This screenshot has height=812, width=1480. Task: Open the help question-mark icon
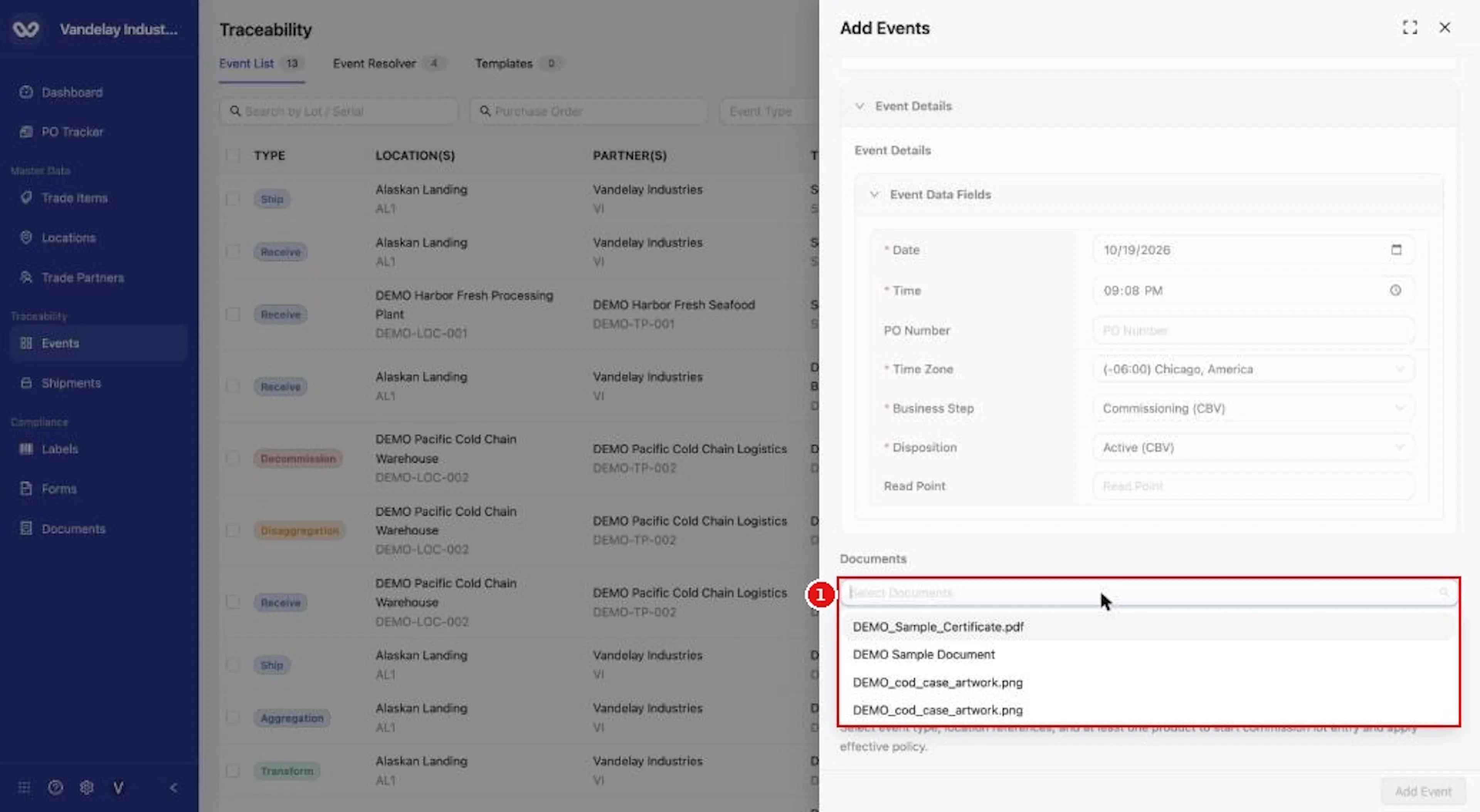(55, 787)
